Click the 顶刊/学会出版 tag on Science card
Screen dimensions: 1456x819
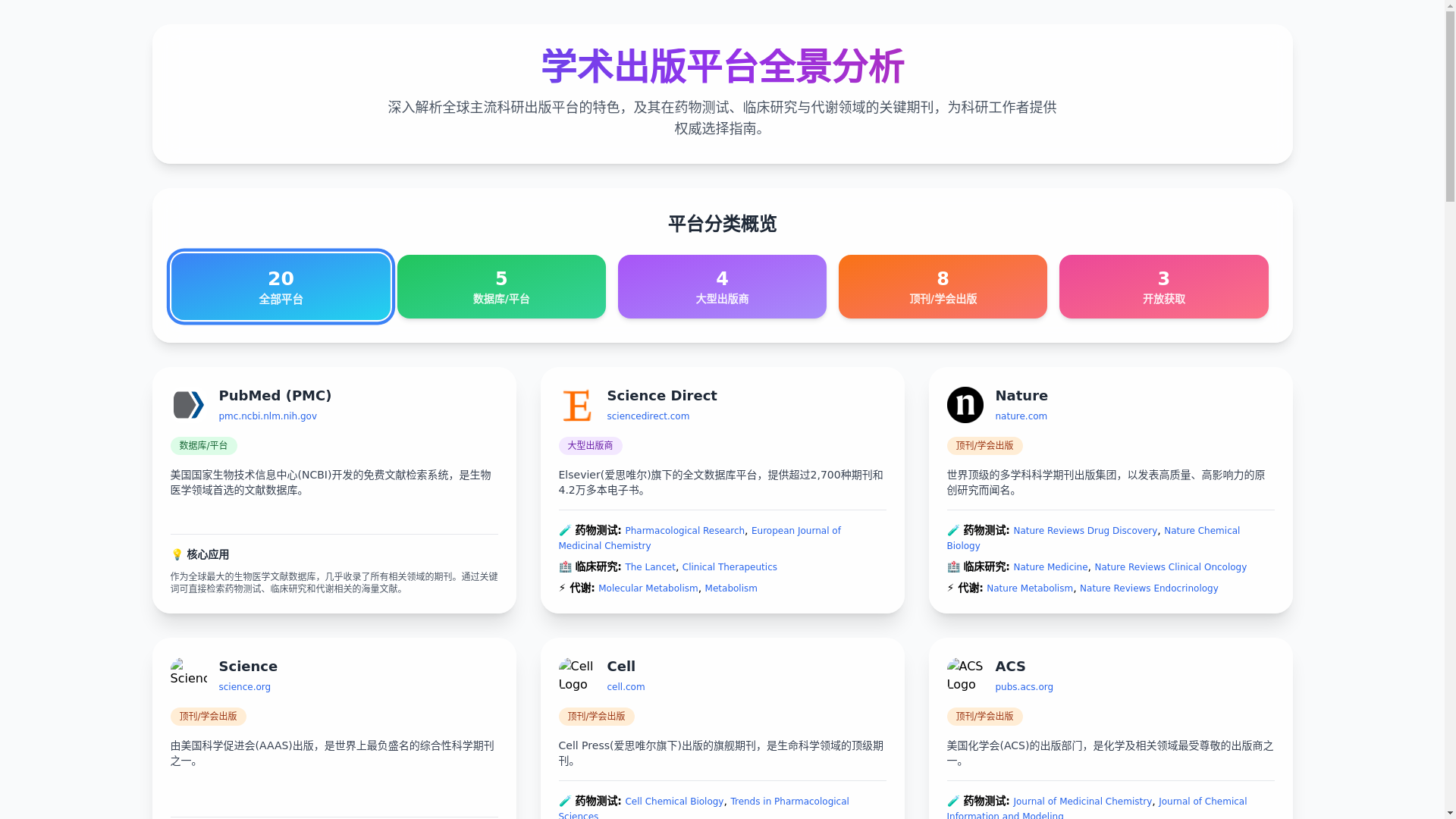point(208,717)
